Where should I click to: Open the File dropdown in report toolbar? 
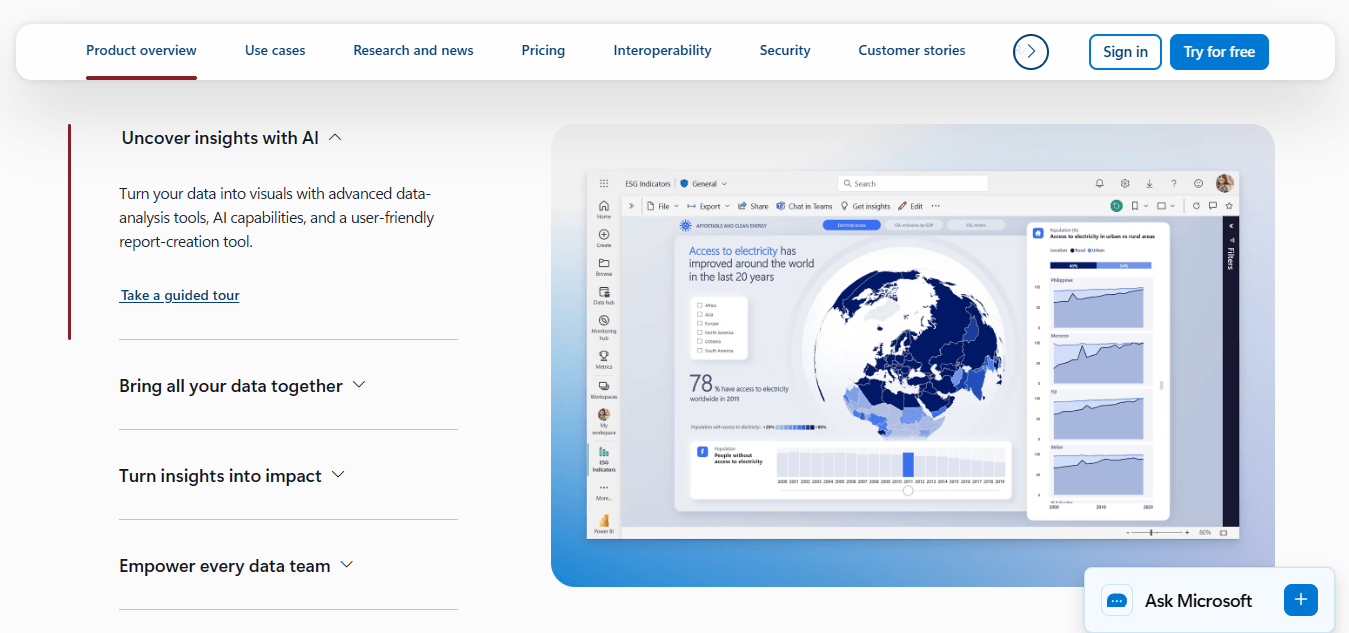[x=662, y=206]
